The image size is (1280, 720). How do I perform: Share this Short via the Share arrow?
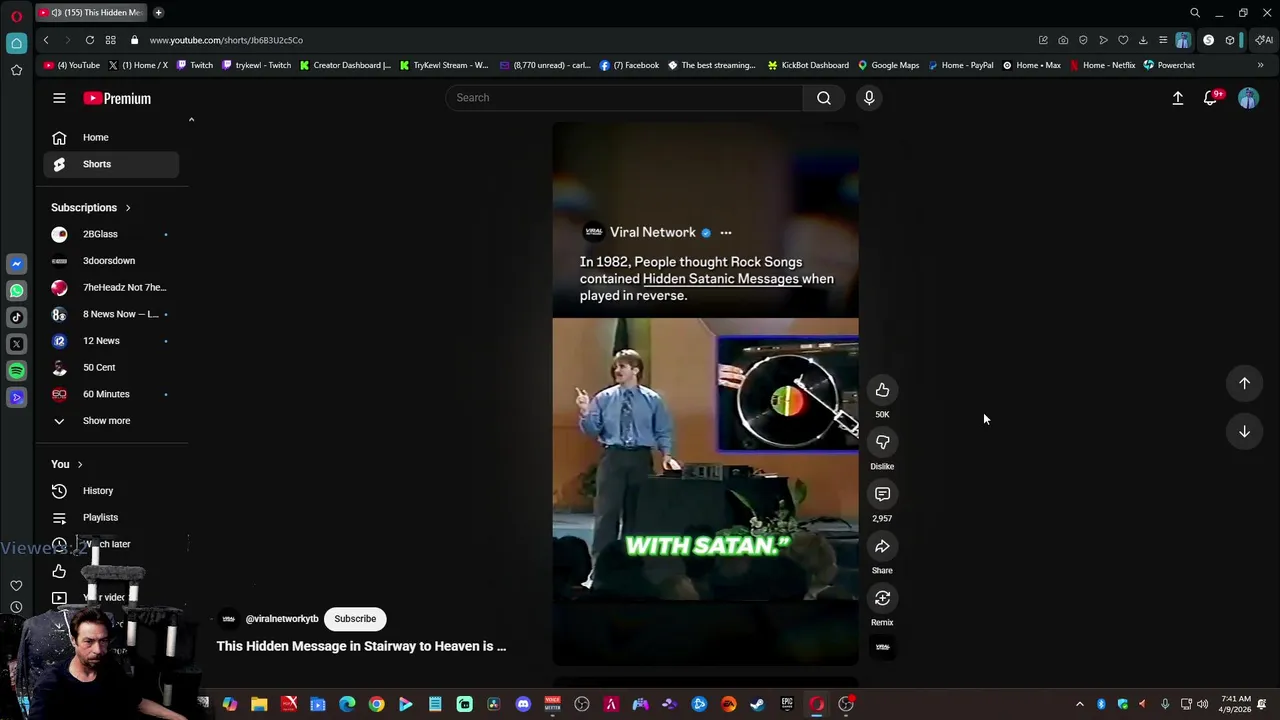[882, 546]
